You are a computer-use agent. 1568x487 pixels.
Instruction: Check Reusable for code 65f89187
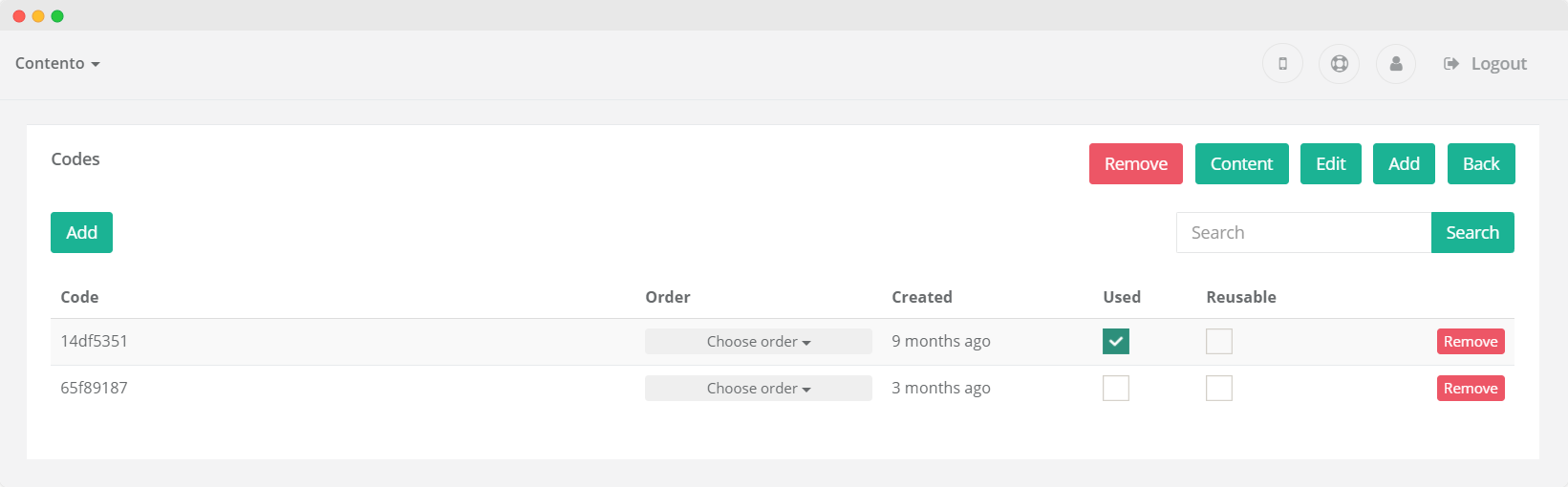tap(1219, 388)
